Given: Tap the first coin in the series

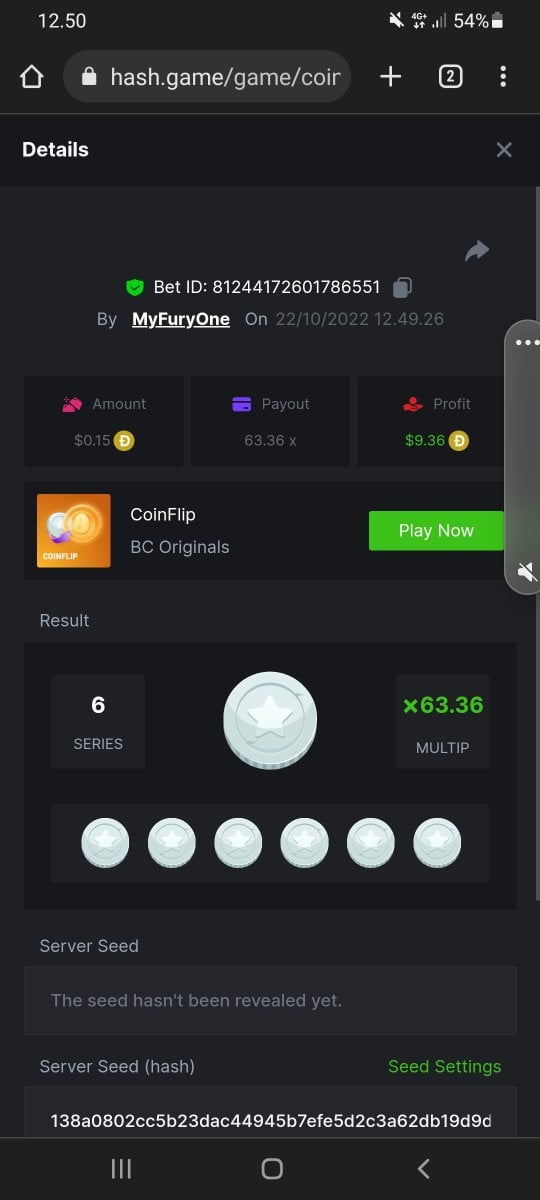Looking at the screenshot, I should [x=105, y=842].
